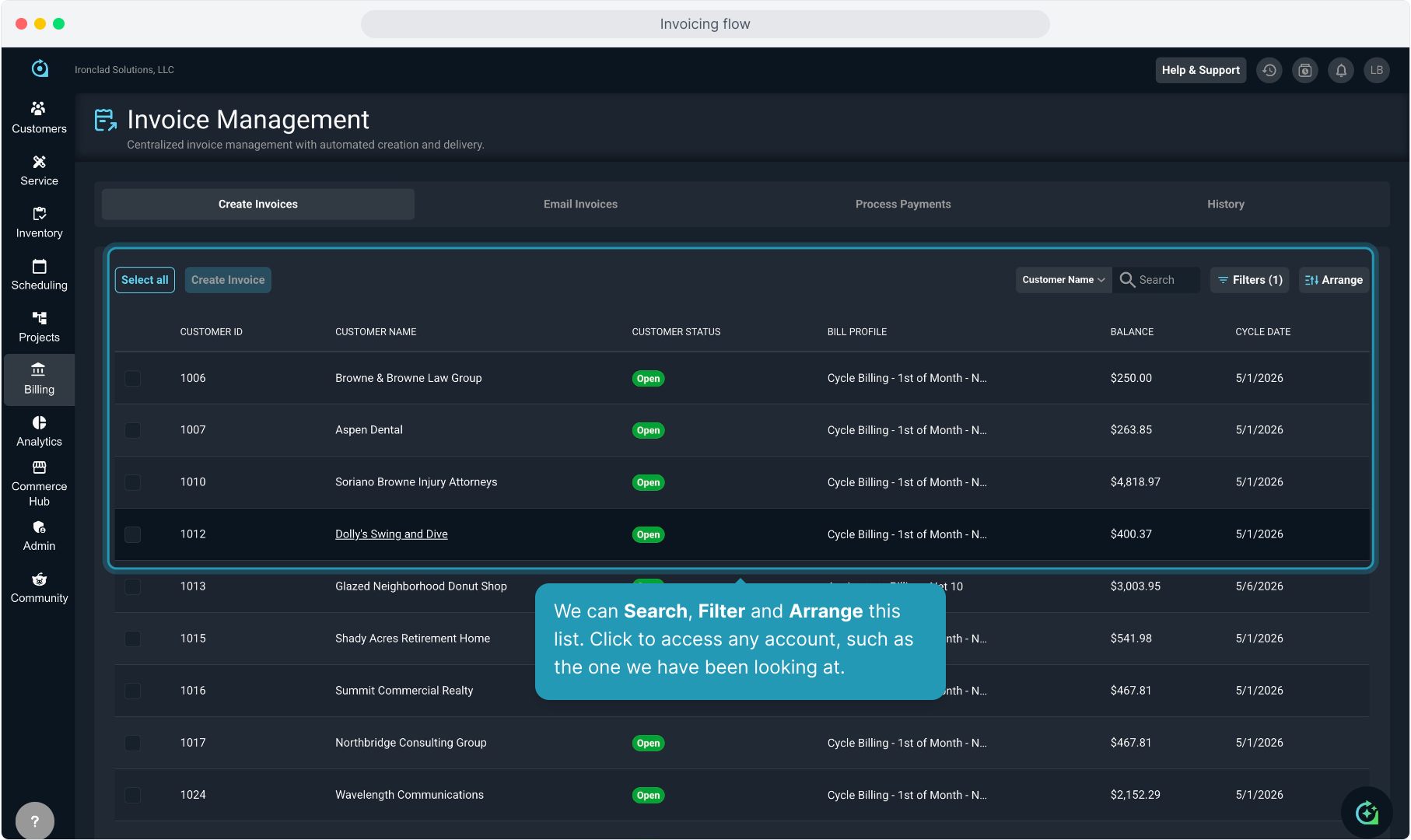Go to Admin in the sidebar
Image resolution: width=1411 pixels, height=840 pixels.
tap(39, 536)
